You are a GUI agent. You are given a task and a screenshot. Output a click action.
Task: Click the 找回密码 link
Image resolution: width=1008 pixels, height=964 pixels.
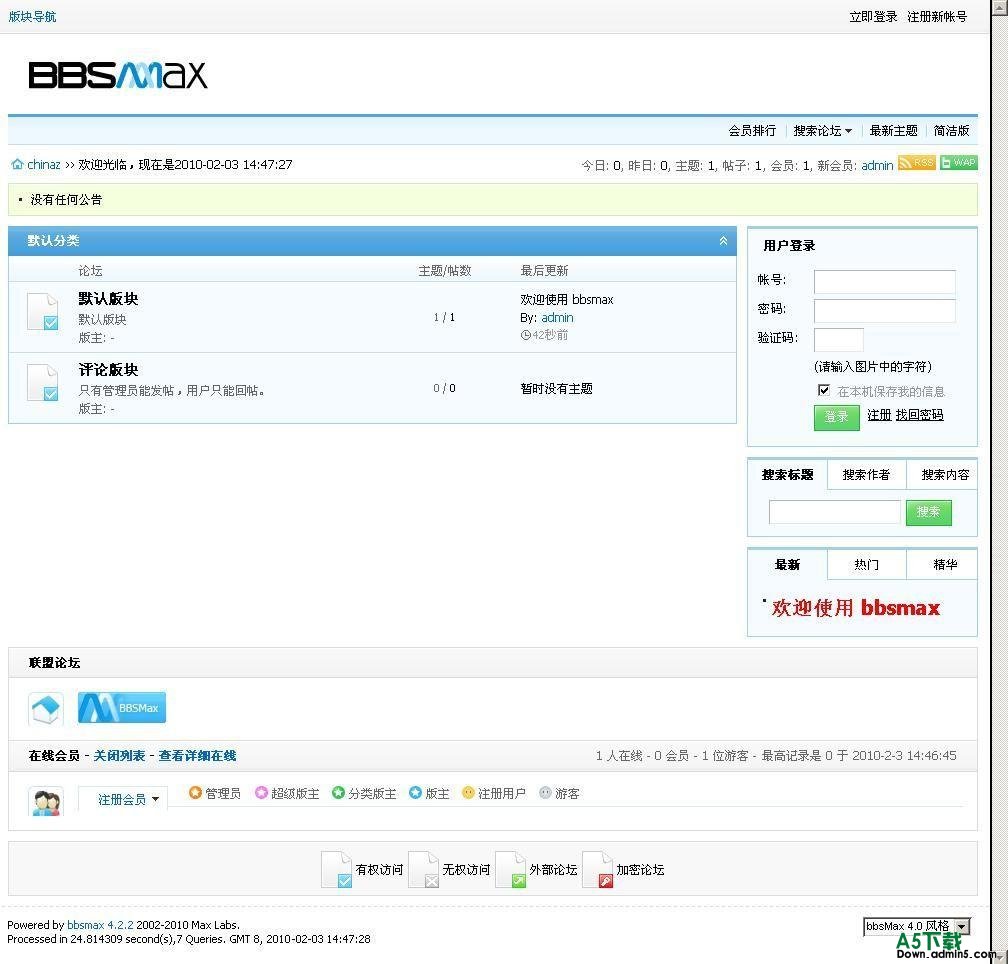pos(919,415)
